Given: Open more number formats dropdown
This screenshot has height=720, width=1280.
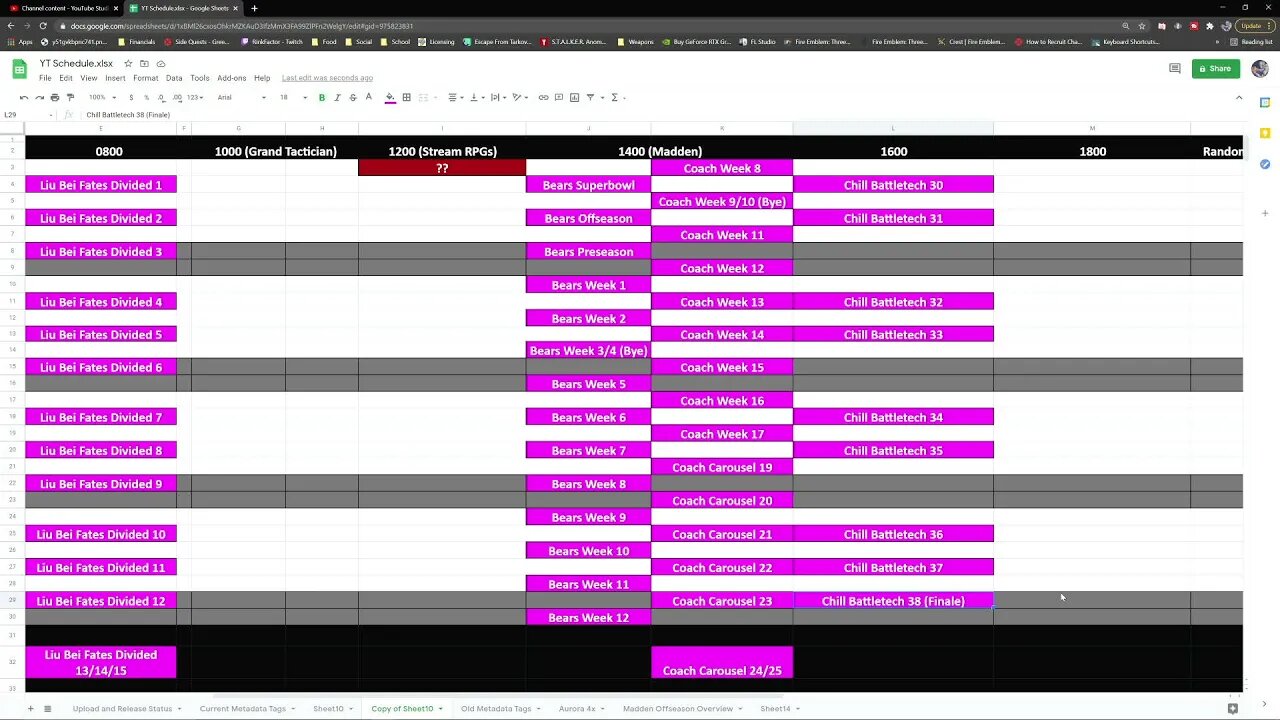Looking at the screenshot, I should point(195,97).
